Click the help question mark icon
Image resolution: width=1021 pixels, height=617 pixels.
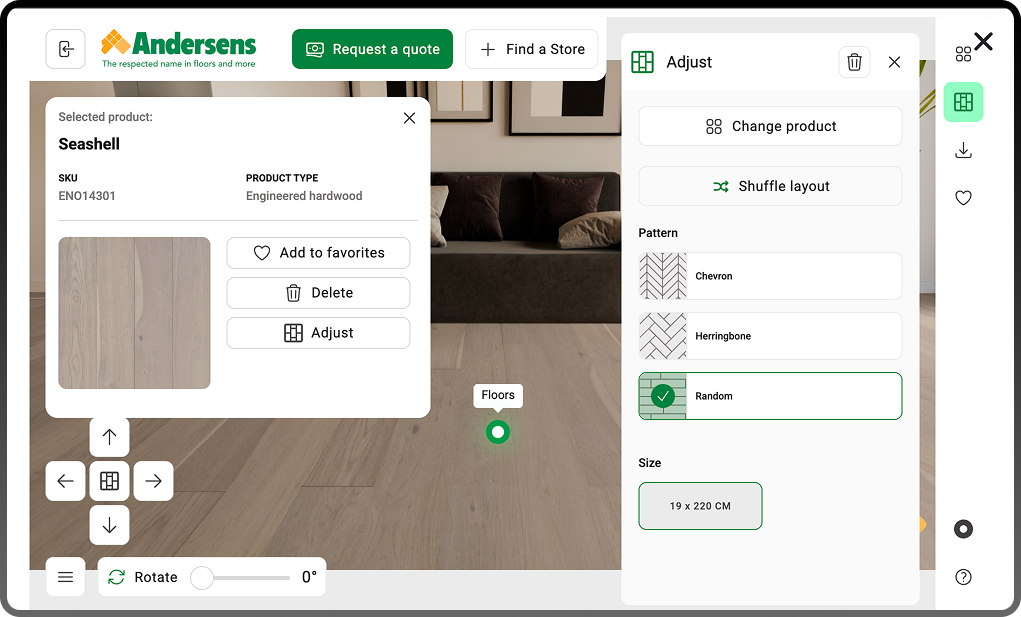click(963, 577)
